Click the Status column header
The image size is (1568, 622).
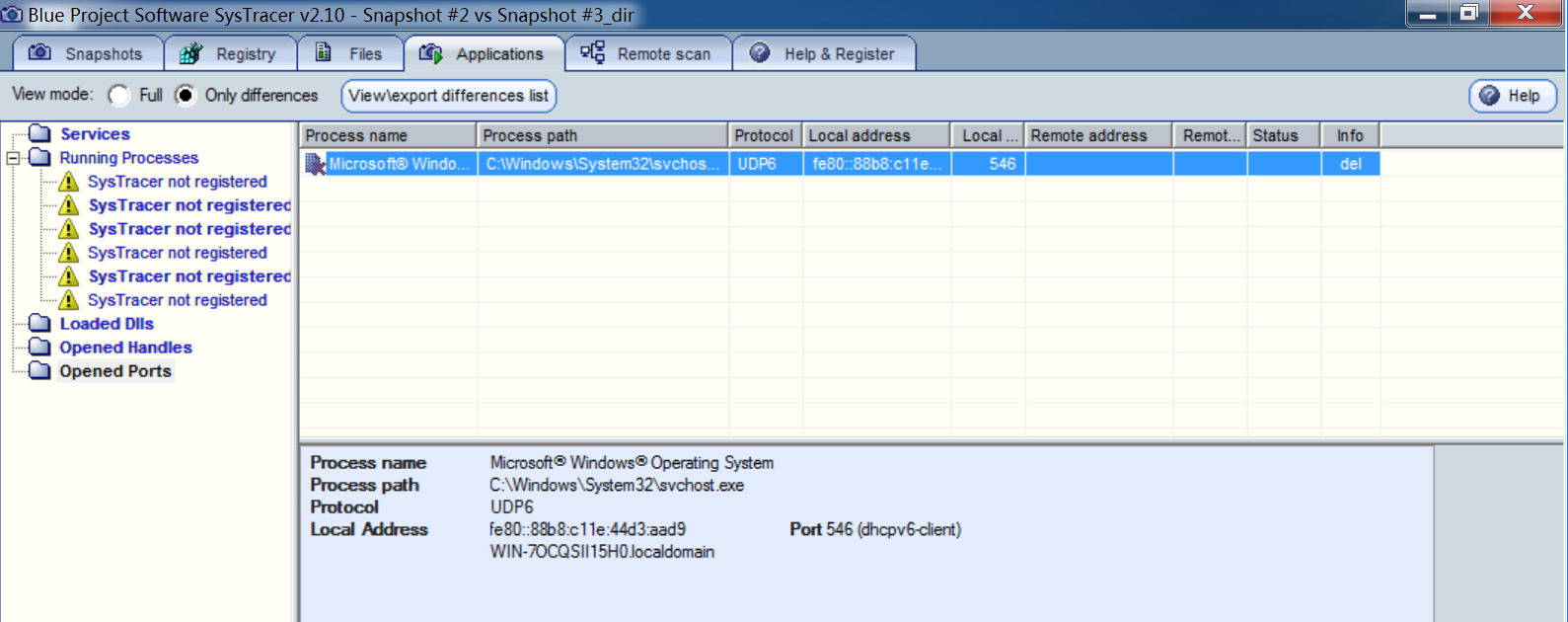point(1284,135)
